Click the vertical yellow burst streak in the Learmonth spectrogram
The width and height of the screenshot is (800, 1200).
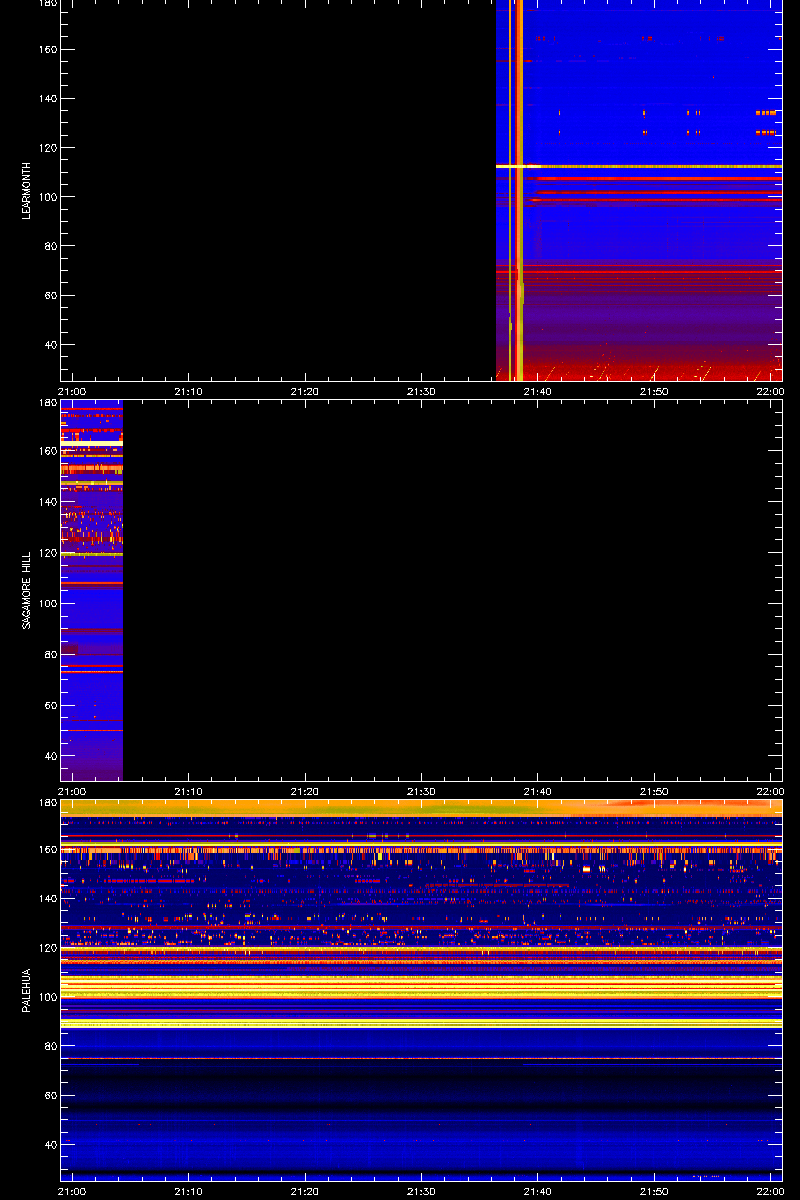pos(519,190)
